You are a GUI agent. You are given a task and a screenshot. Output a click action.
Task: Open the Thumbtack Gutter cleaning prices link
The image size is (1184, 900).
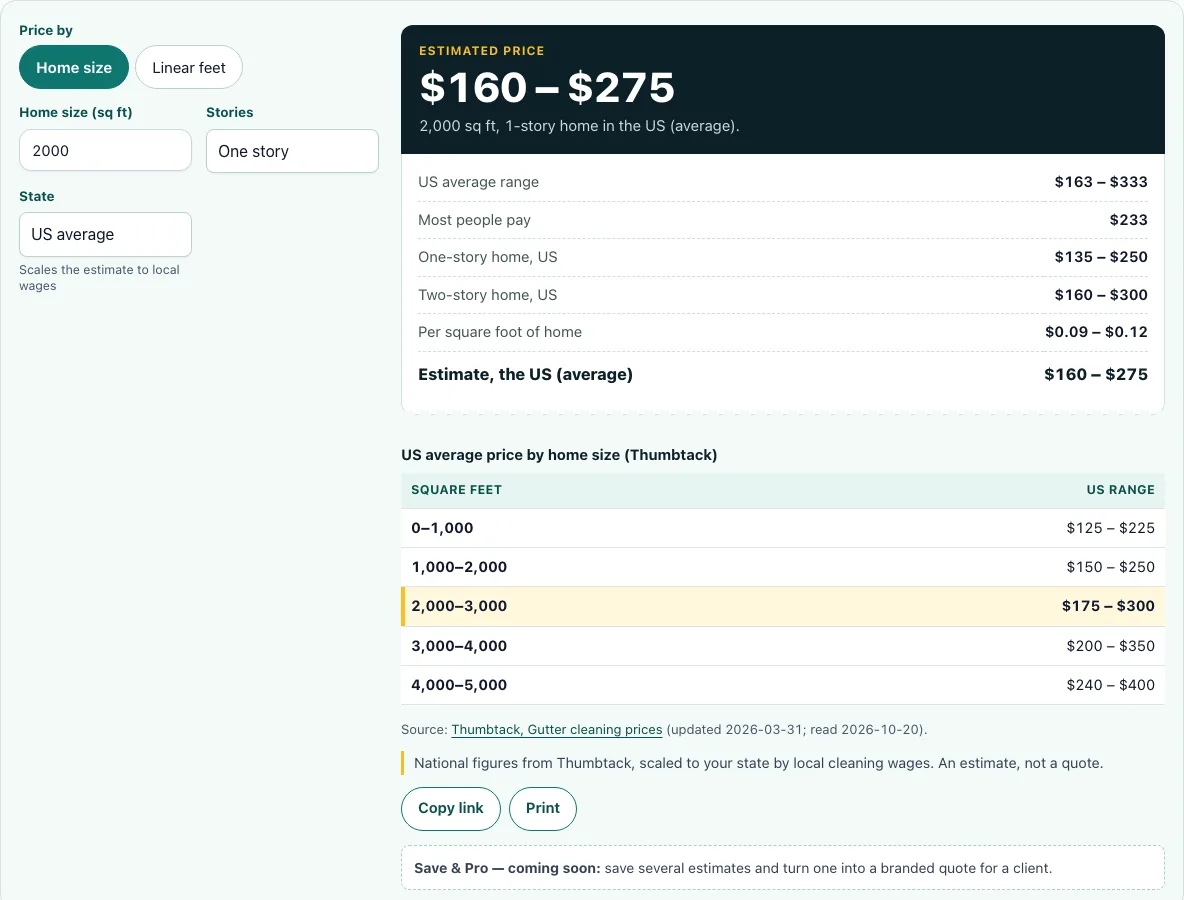[x=557, y=729]
